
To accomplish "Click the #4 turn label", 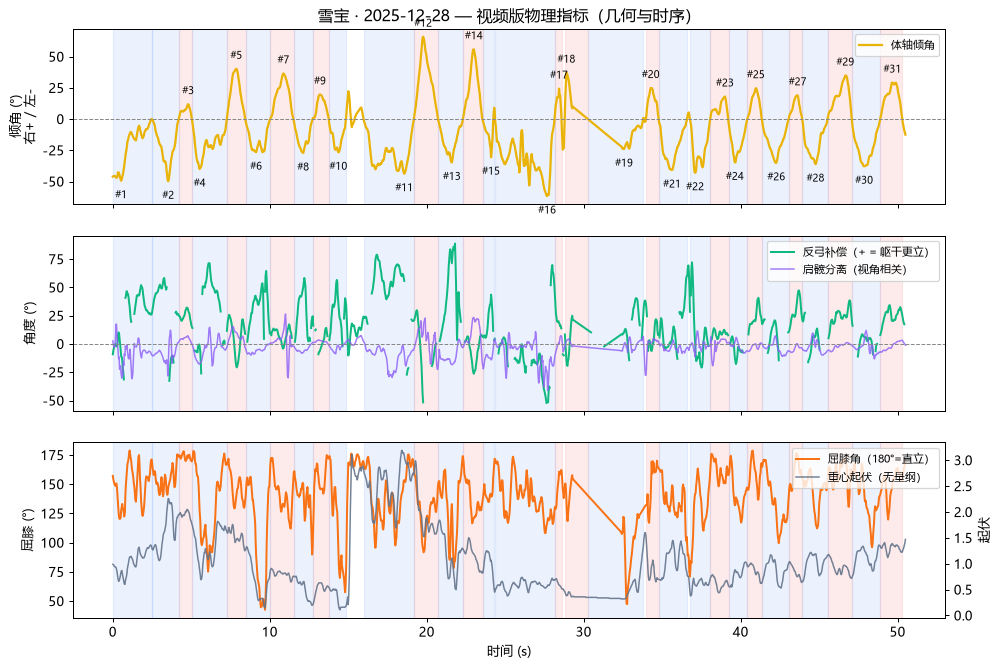I will click(200, 183).
